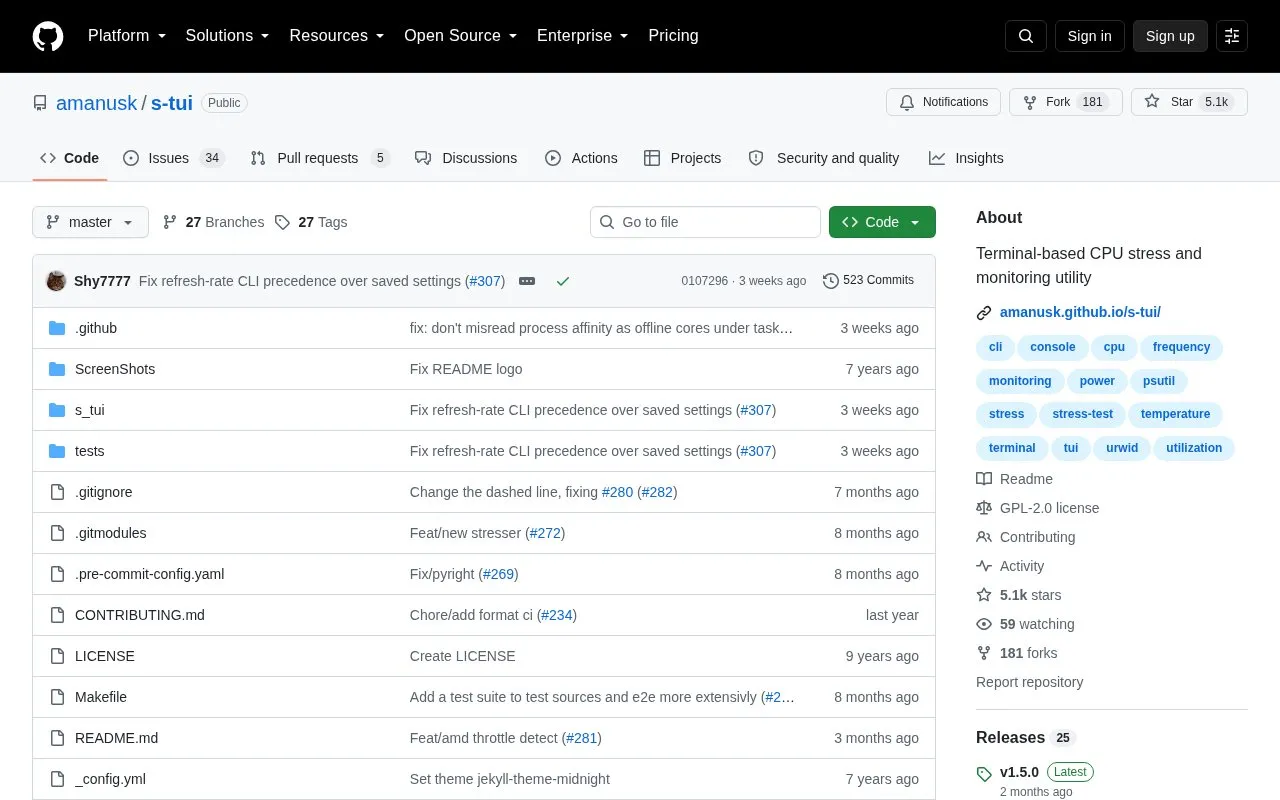
Task: Expand the Resources menu
Action: [x=337, y=36]
